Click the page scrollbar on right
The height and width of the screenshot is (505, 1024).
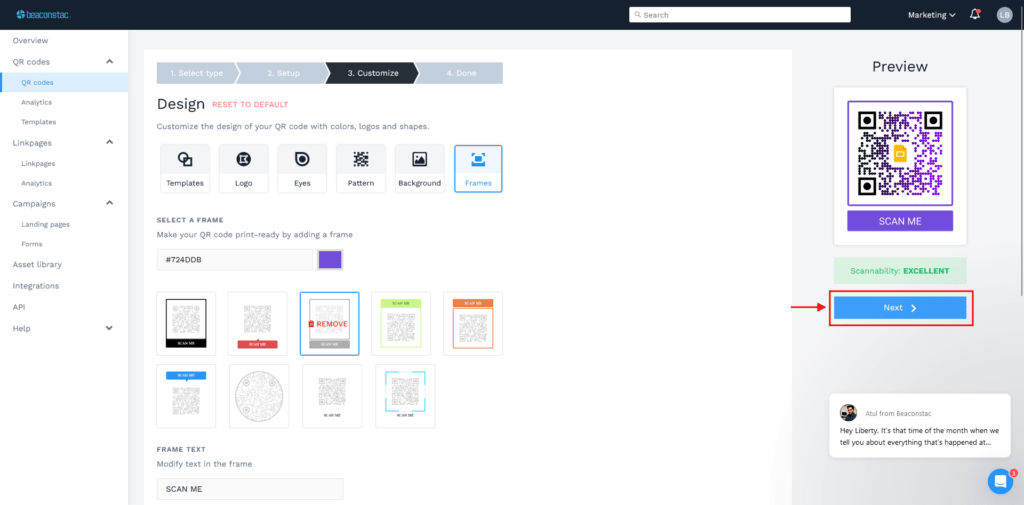1021,163
